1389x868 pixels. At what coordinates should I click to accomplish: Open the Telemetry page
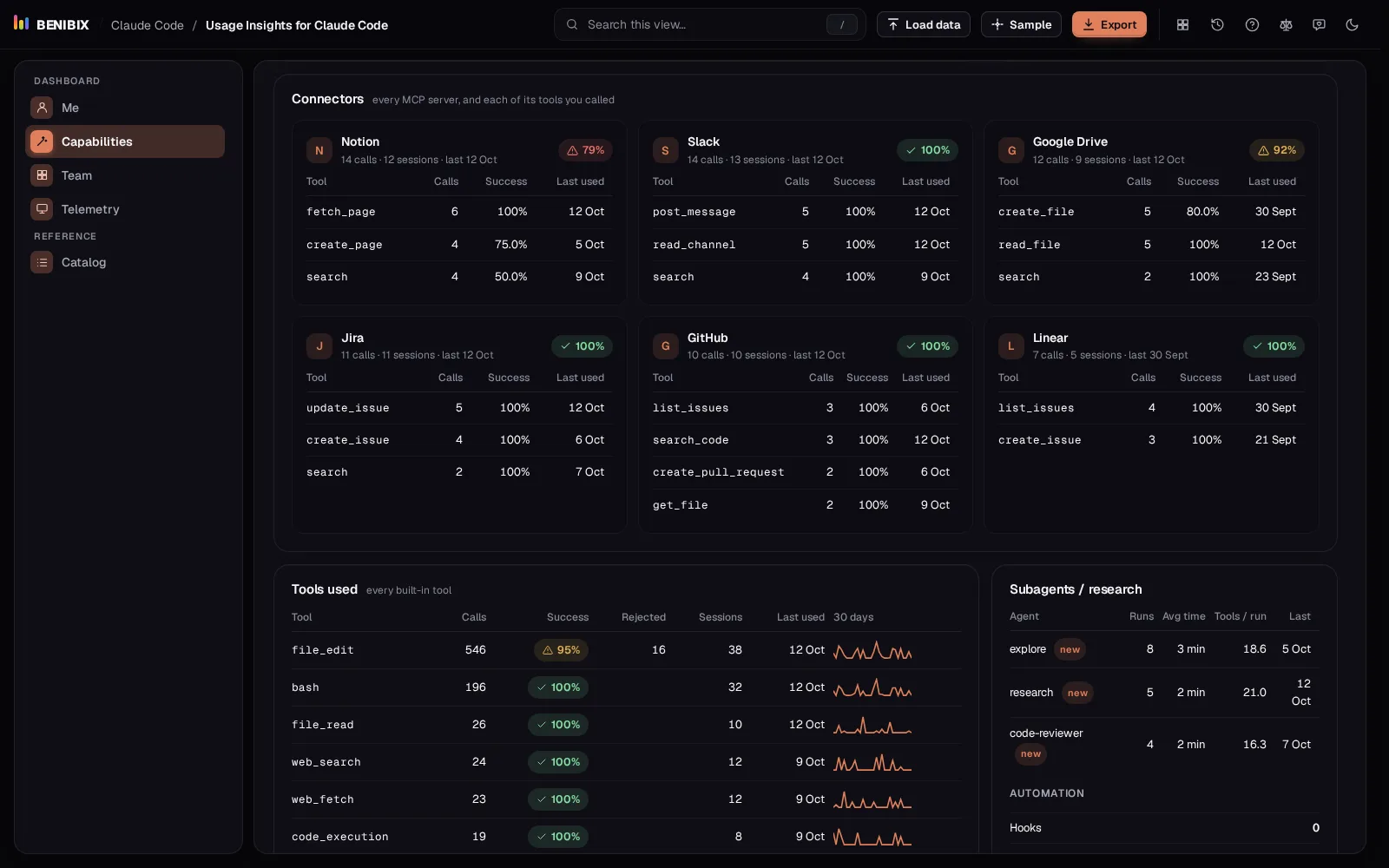click(x=125, y=209)
